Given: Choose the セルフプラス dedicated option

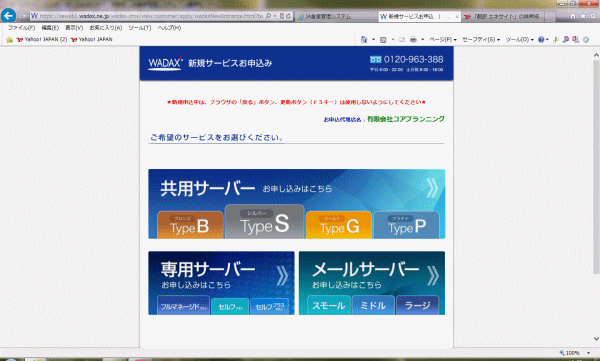Looking at the screenshot, I should click(x=269, y=306).
